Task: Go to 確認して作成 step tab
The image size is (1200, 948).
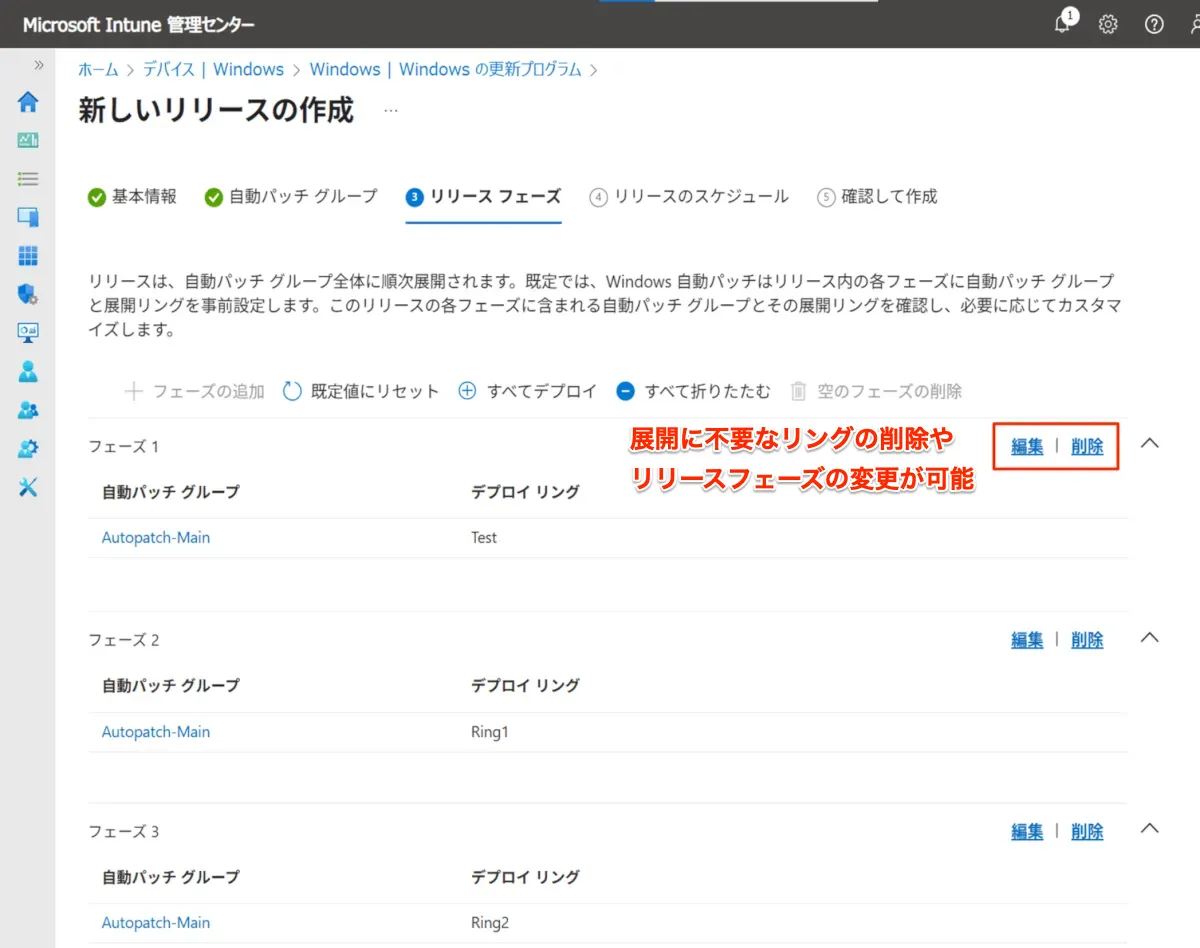Action: 877,197
